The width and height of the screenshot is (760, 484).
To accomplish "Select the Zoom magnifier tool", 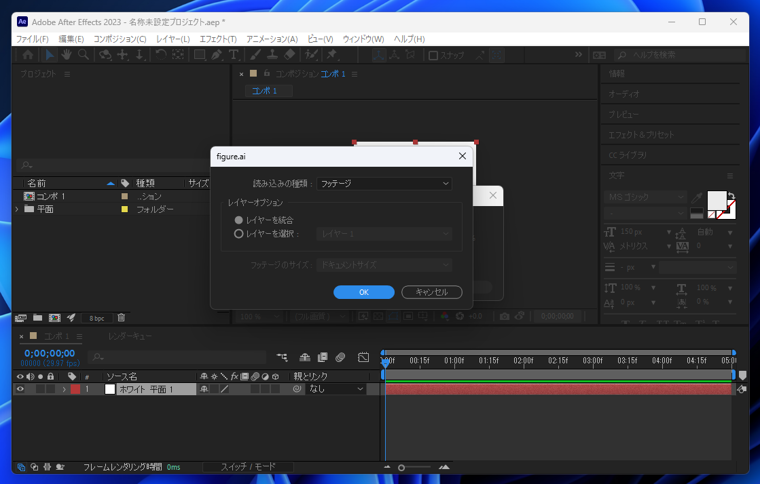I will pos(83,55).
